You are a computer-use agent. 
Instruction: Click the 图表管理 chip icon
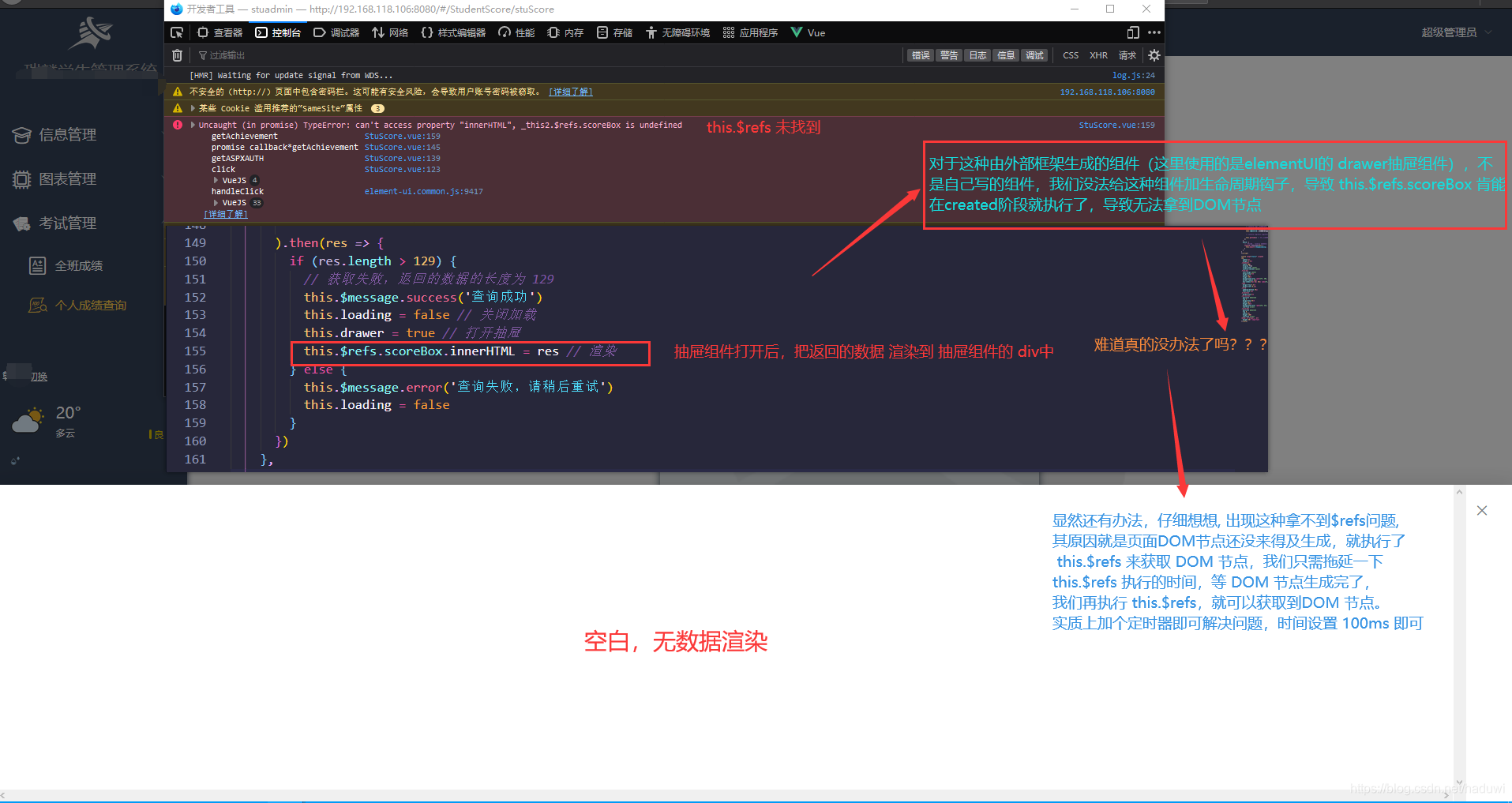22,179
